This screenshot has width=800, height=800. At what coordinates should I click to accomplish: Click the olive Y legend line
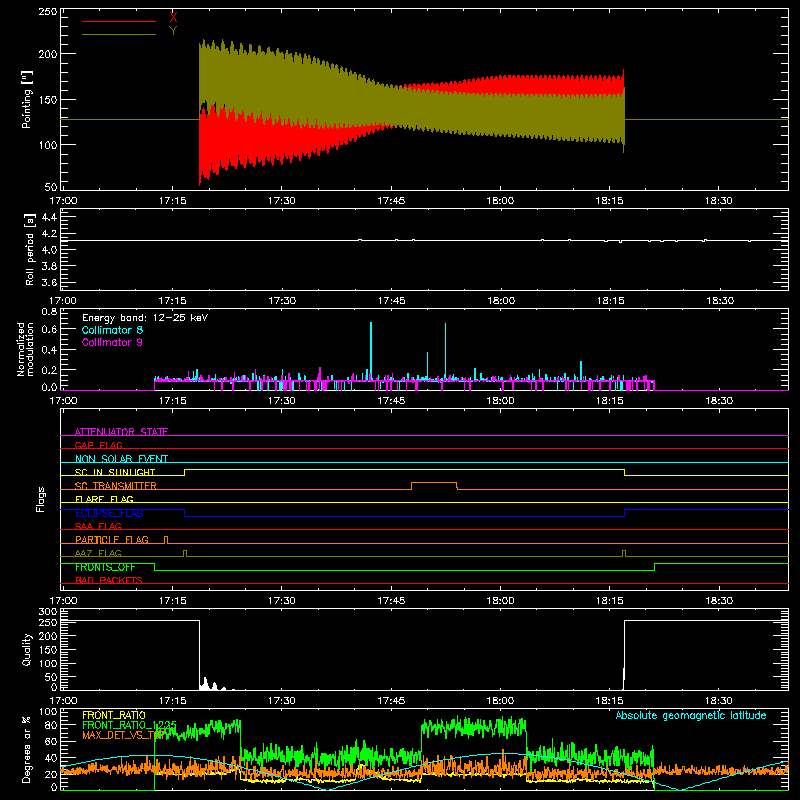pos(119,35)
